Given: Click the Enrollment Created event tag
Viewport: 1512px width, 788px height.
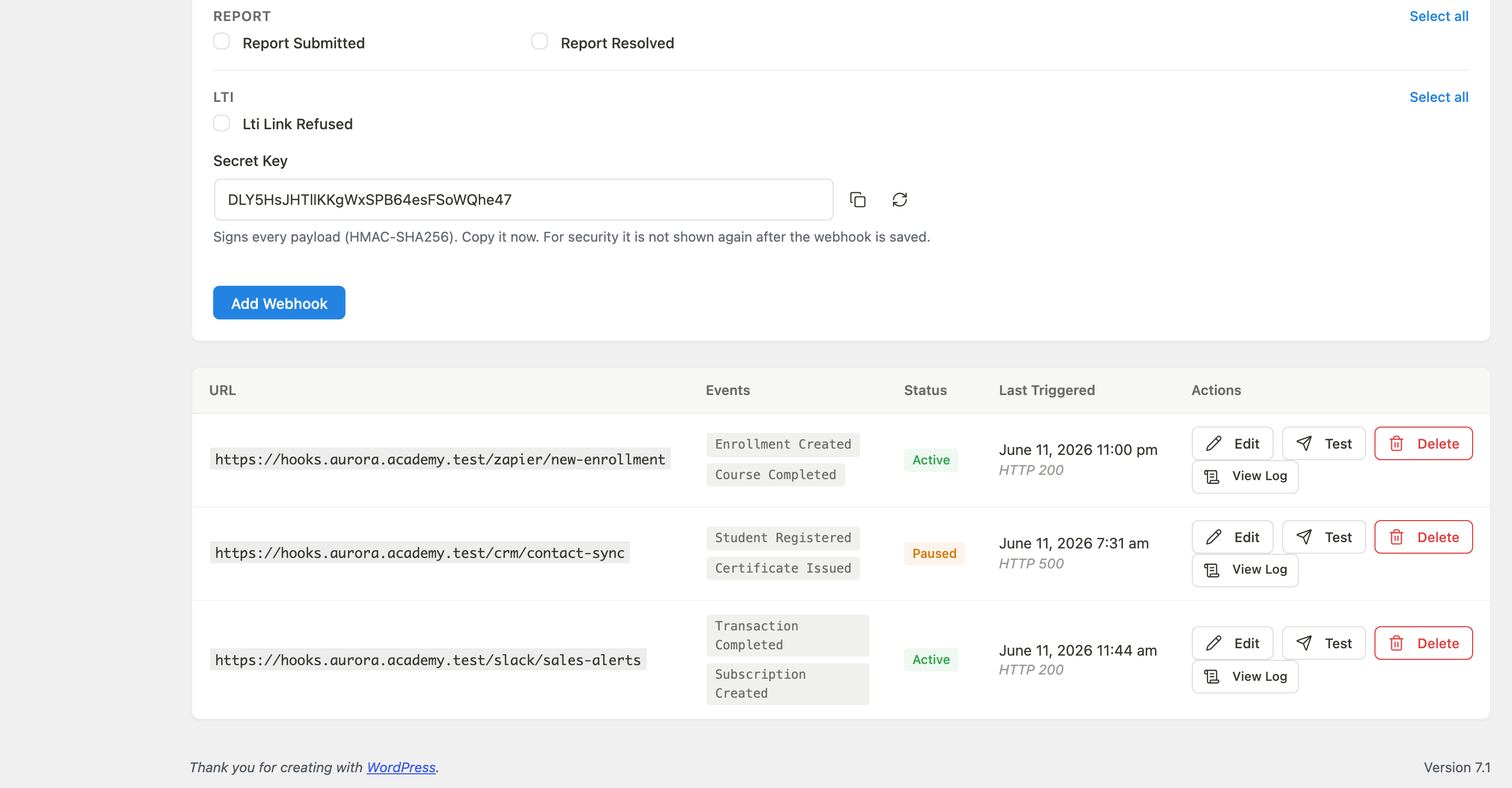Looking at the screenshot, I should coord(782,444).
